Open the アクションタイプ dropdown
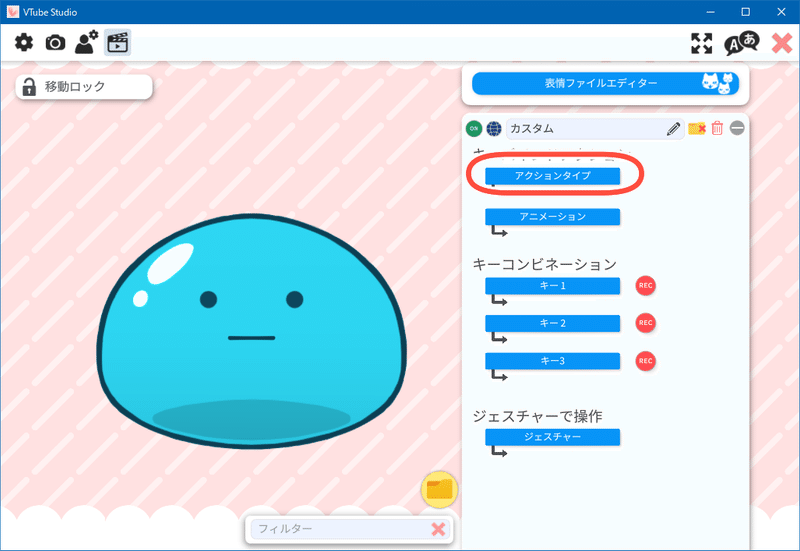 click(x=553, y=176)
